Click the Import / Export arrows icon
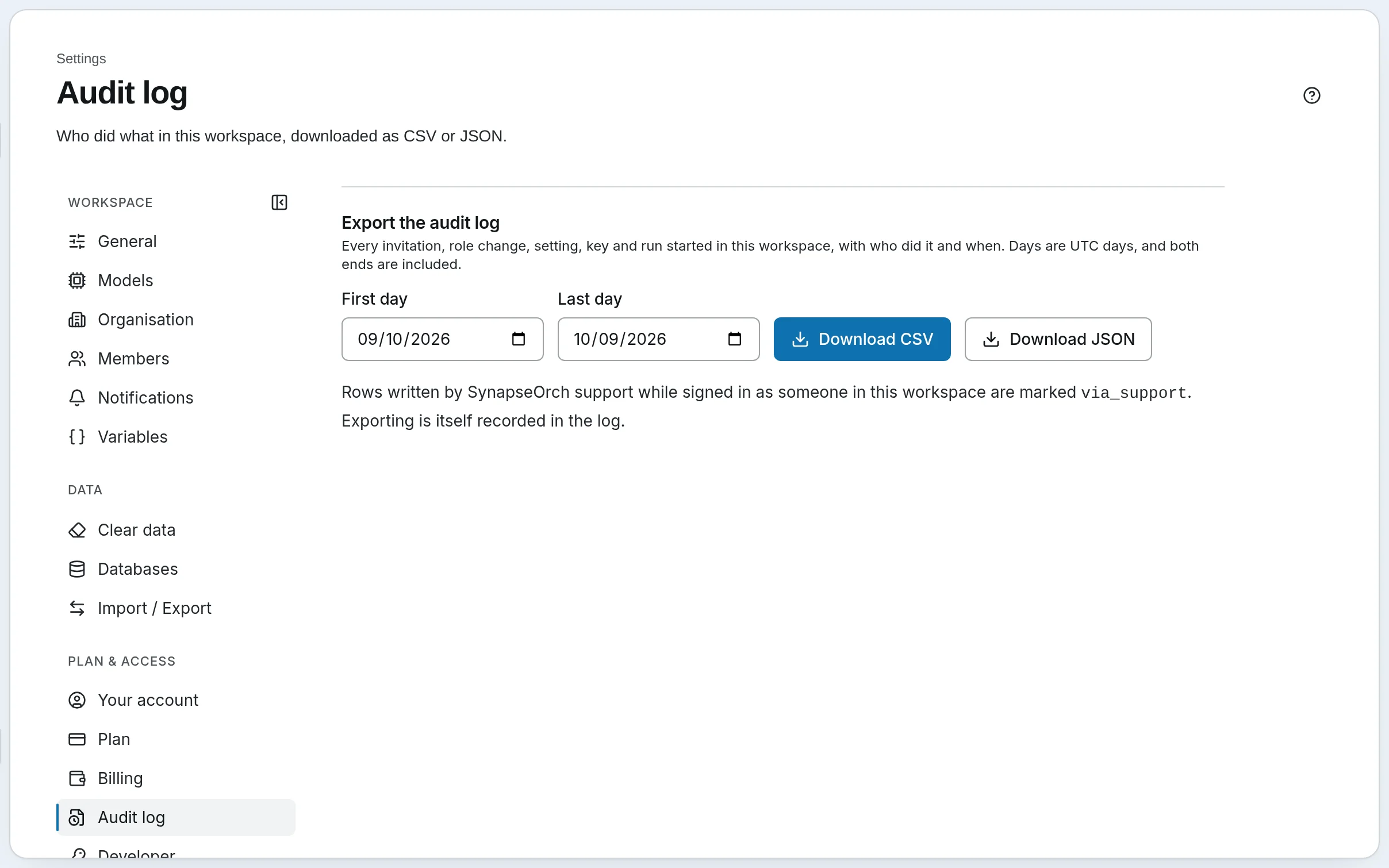 pyautogui.click(x=77, y=608)
